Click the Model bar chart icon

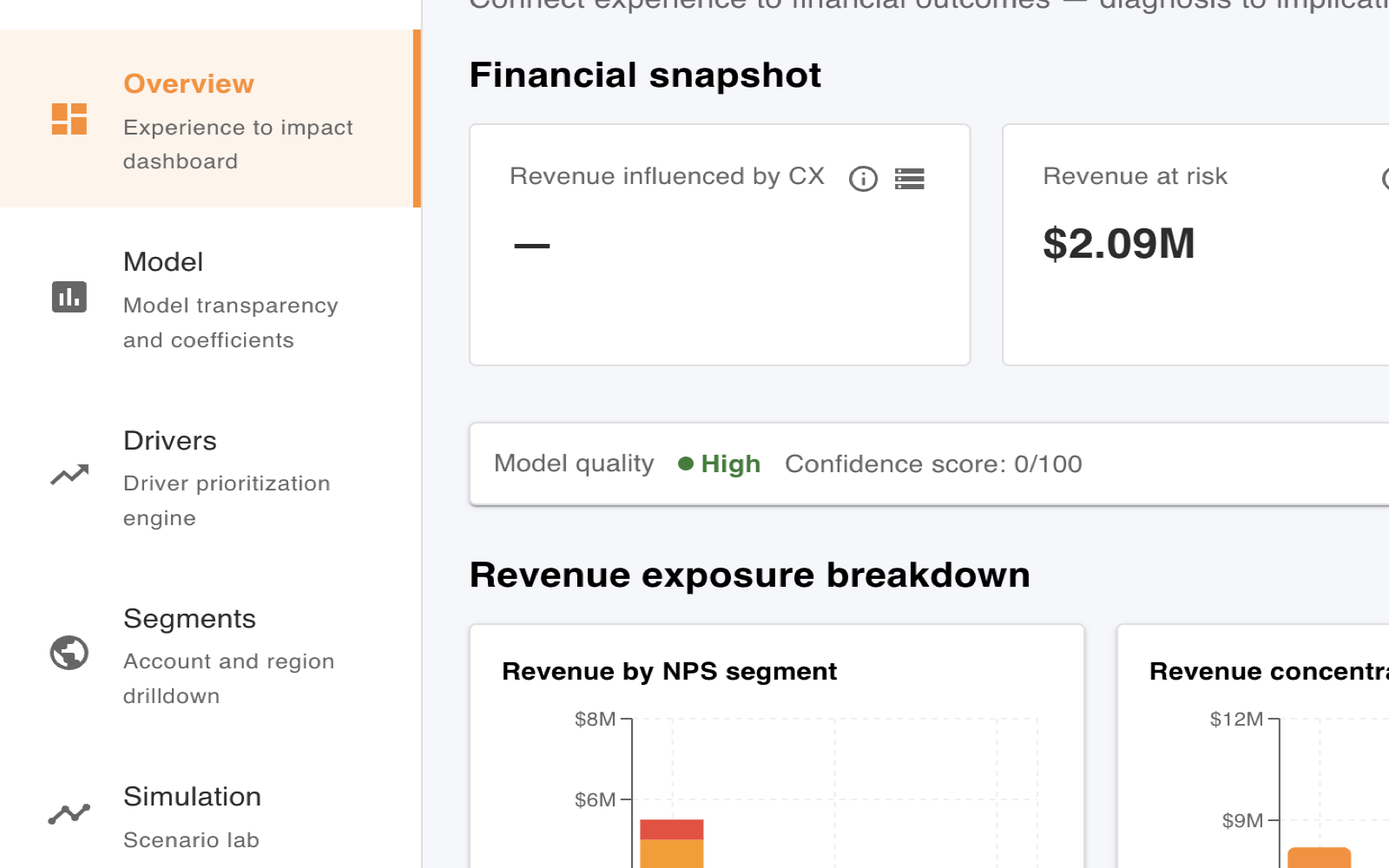pyautogui.click(x=69, y=297)
